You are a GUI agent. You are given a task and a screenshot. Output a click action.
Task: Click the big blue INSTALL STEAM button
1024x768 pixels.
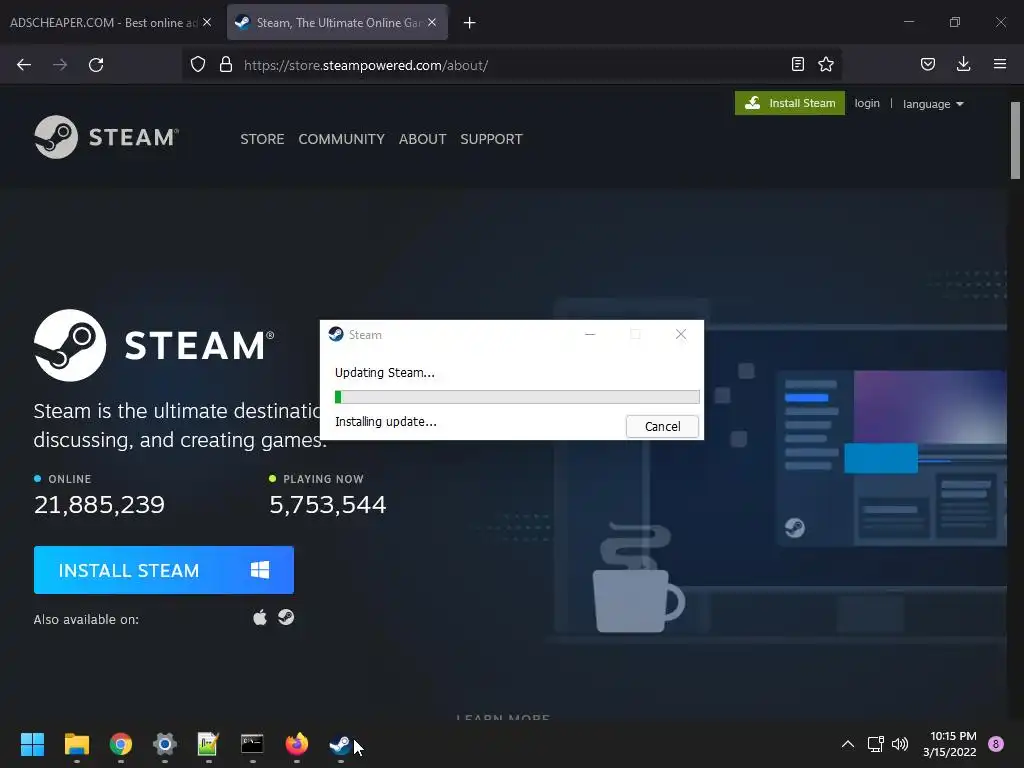(x=164, y=570)
